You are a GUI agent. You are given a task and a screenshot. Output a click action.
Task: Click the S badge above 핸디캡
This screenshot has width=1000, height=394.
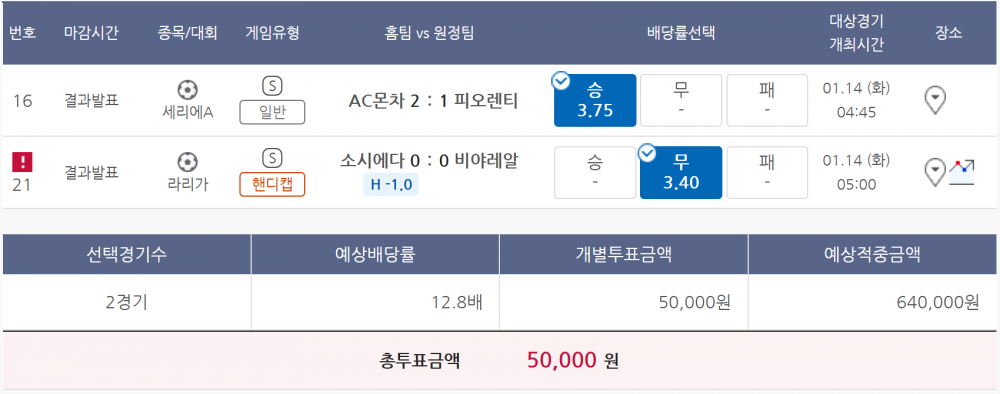[x=272, y=158]
